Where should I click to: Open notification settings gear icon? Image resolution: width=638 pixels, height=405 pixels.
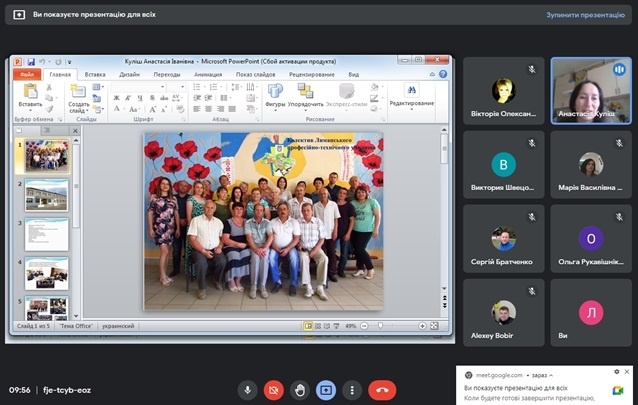pos(617,373)
